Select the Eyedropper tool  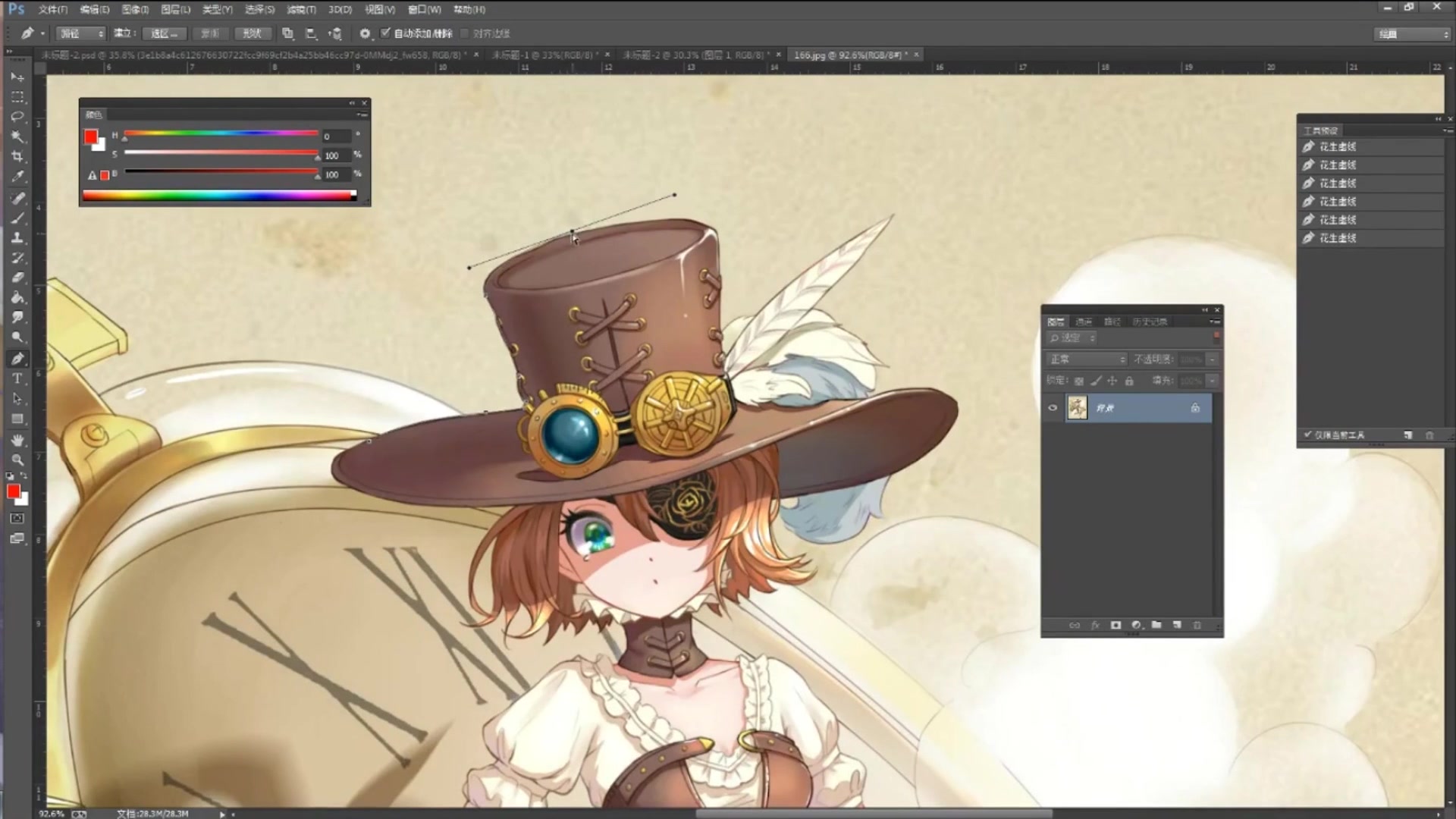(17, 177)
